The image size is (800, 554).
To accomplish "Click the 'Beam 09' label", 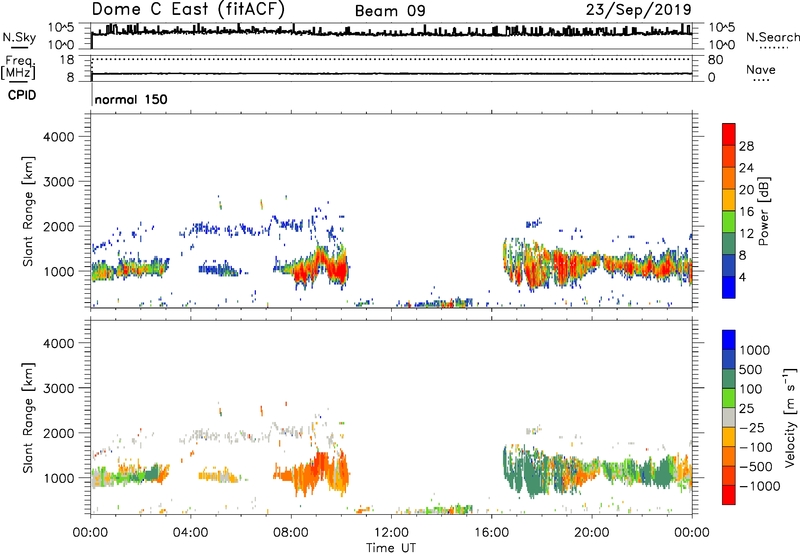I will coord(390,11).
